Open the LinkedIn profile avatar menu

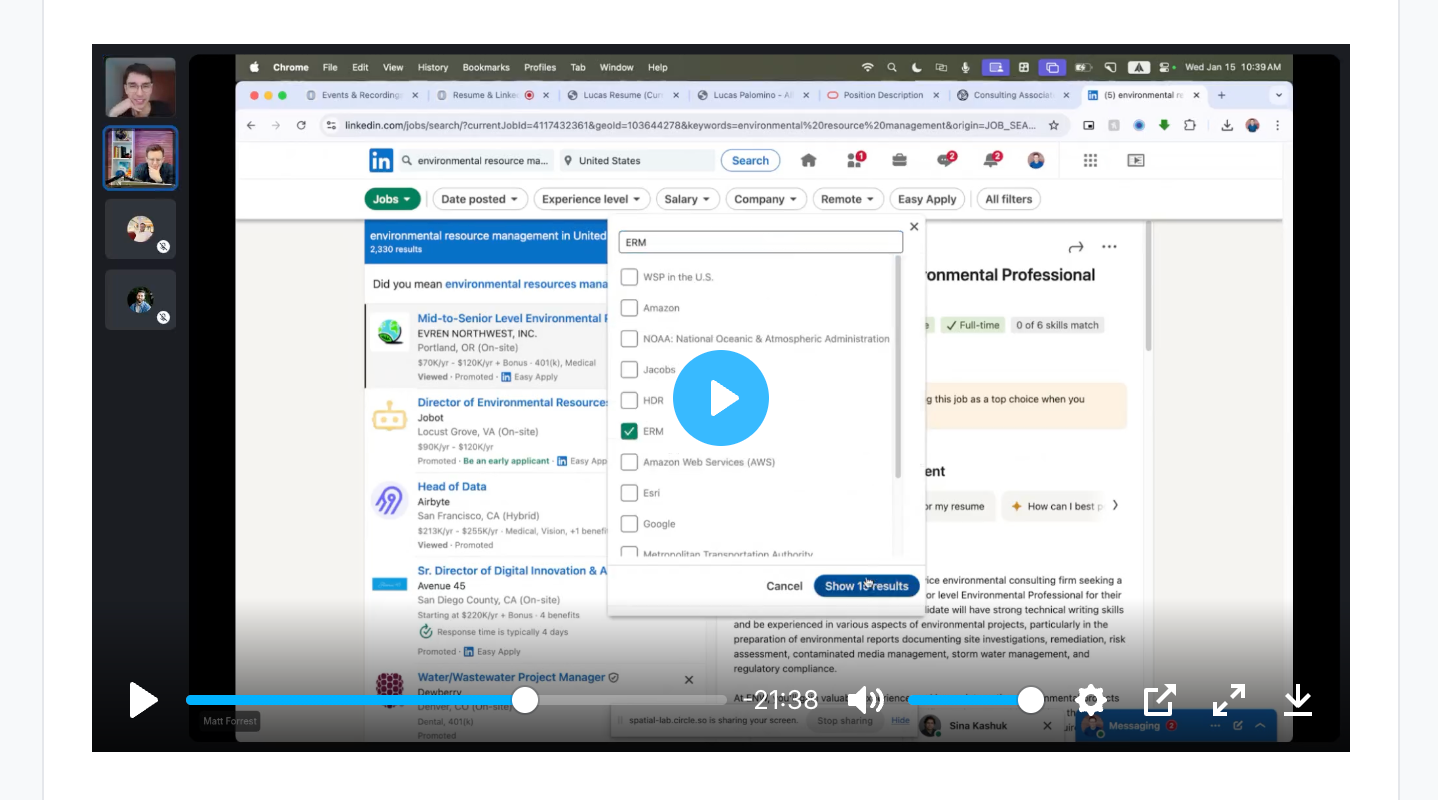point(1036,160)
